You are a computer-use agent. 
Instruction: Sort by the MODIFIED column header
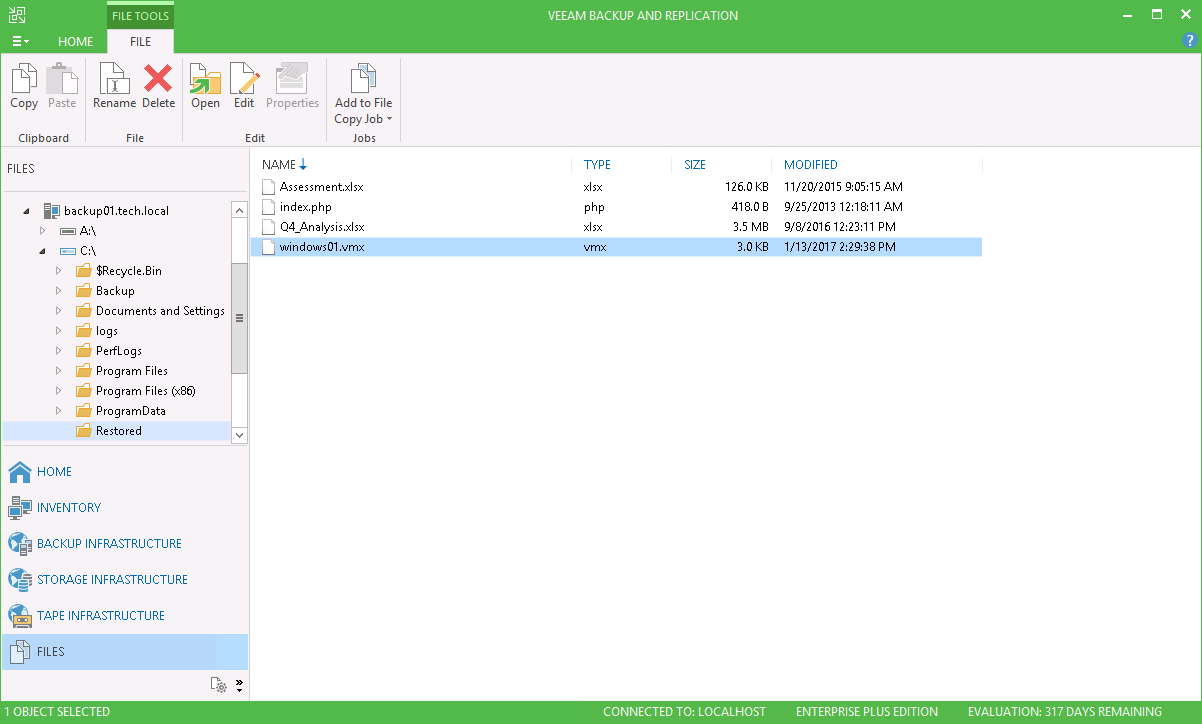[x=811, y=165]
